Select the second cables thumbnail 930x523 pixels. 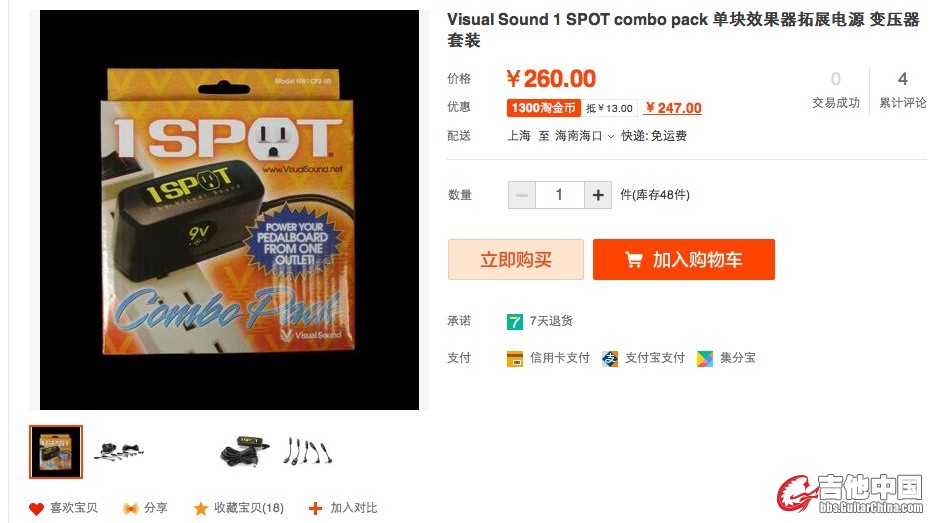tap(119, 452)
